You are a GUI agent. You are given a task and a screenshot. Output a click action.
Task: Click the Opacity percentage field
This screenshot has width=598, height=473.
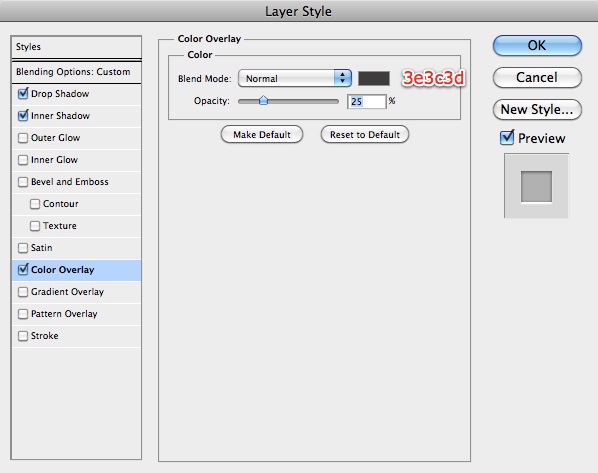click(367, 101)
